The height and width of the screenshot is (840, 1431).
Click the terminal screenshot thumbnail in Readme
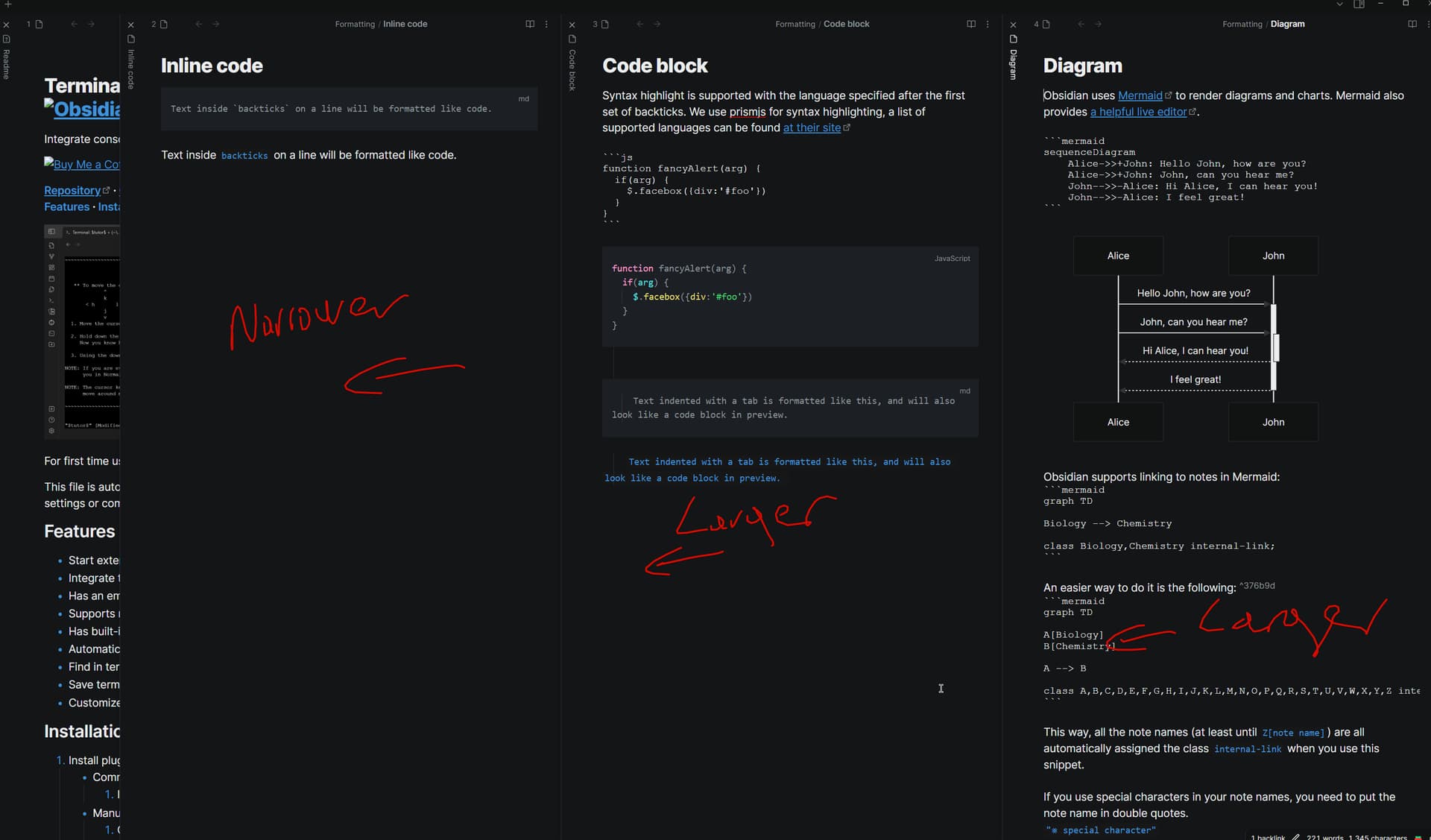82,332
